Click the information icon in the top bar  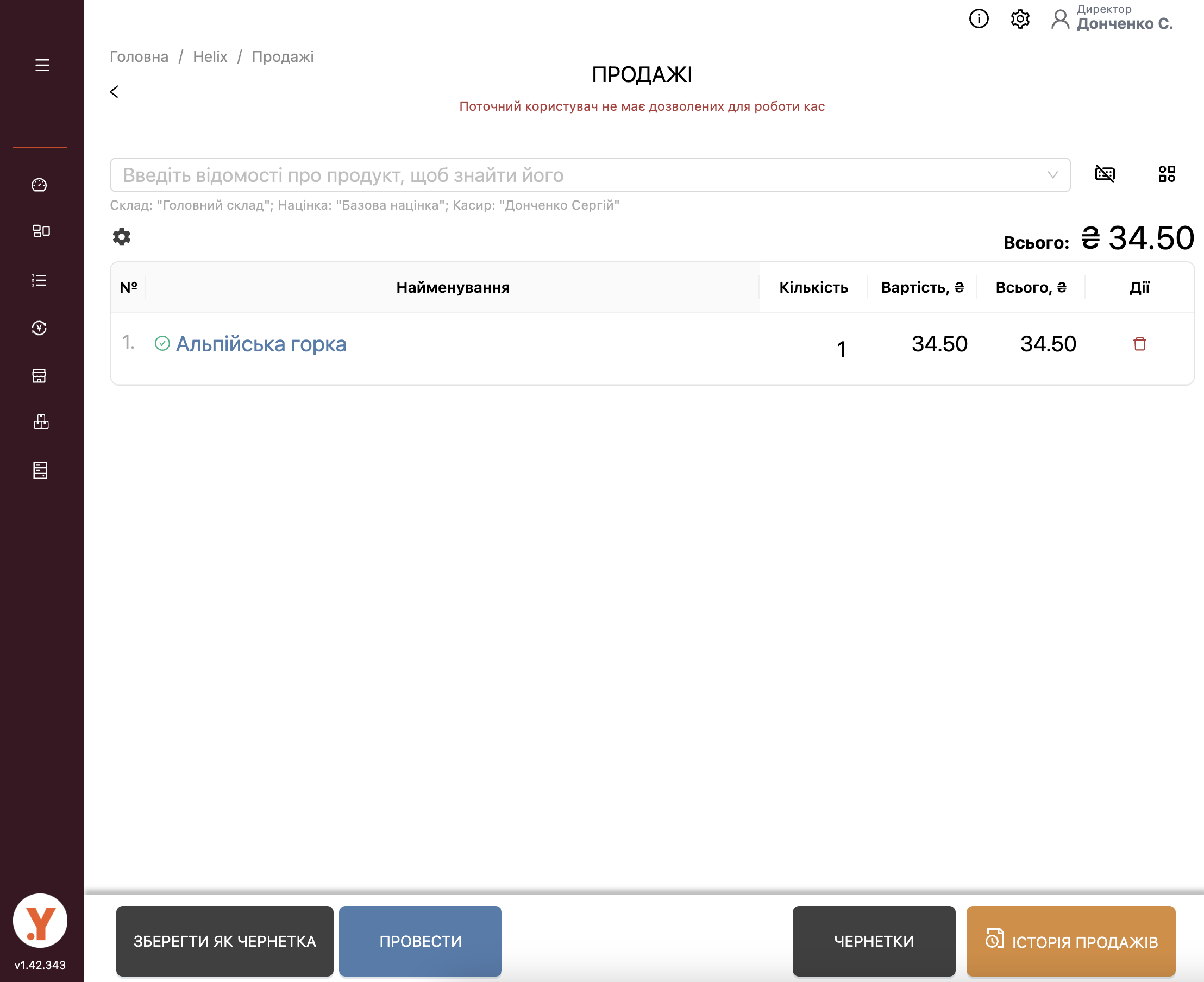(979, 18)
